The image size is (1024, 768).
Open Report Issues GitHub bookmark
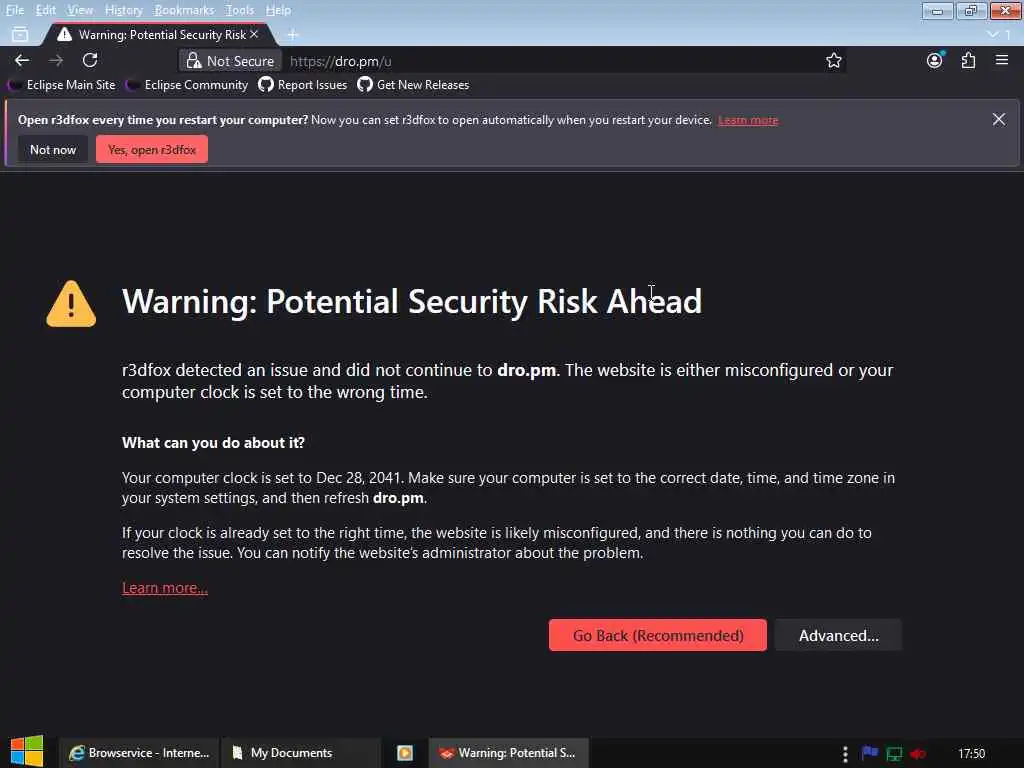pyautogui.click(x=302, y=85)
